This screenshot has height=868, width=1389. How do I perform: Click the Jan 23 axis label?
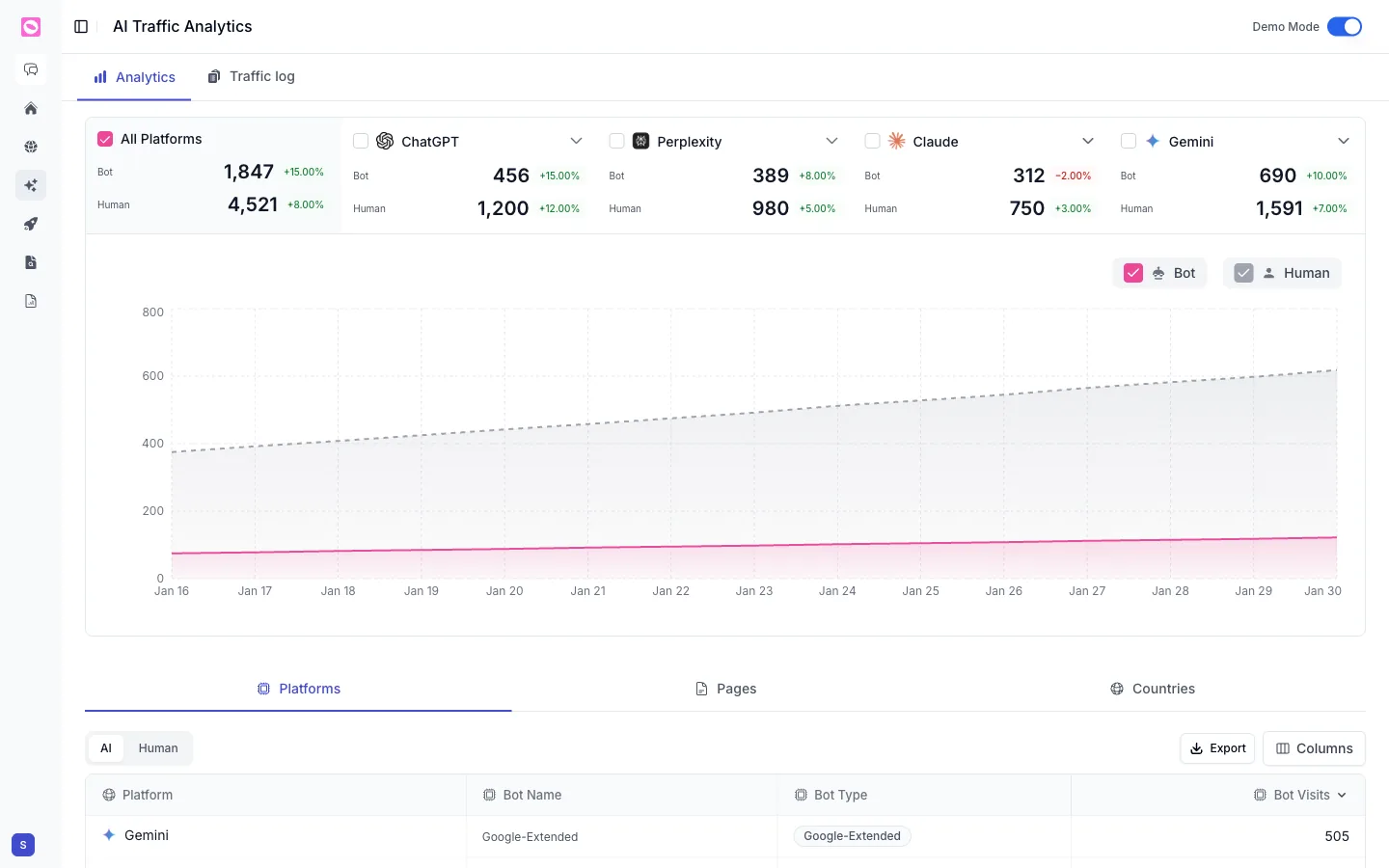[x=754, y=591]
